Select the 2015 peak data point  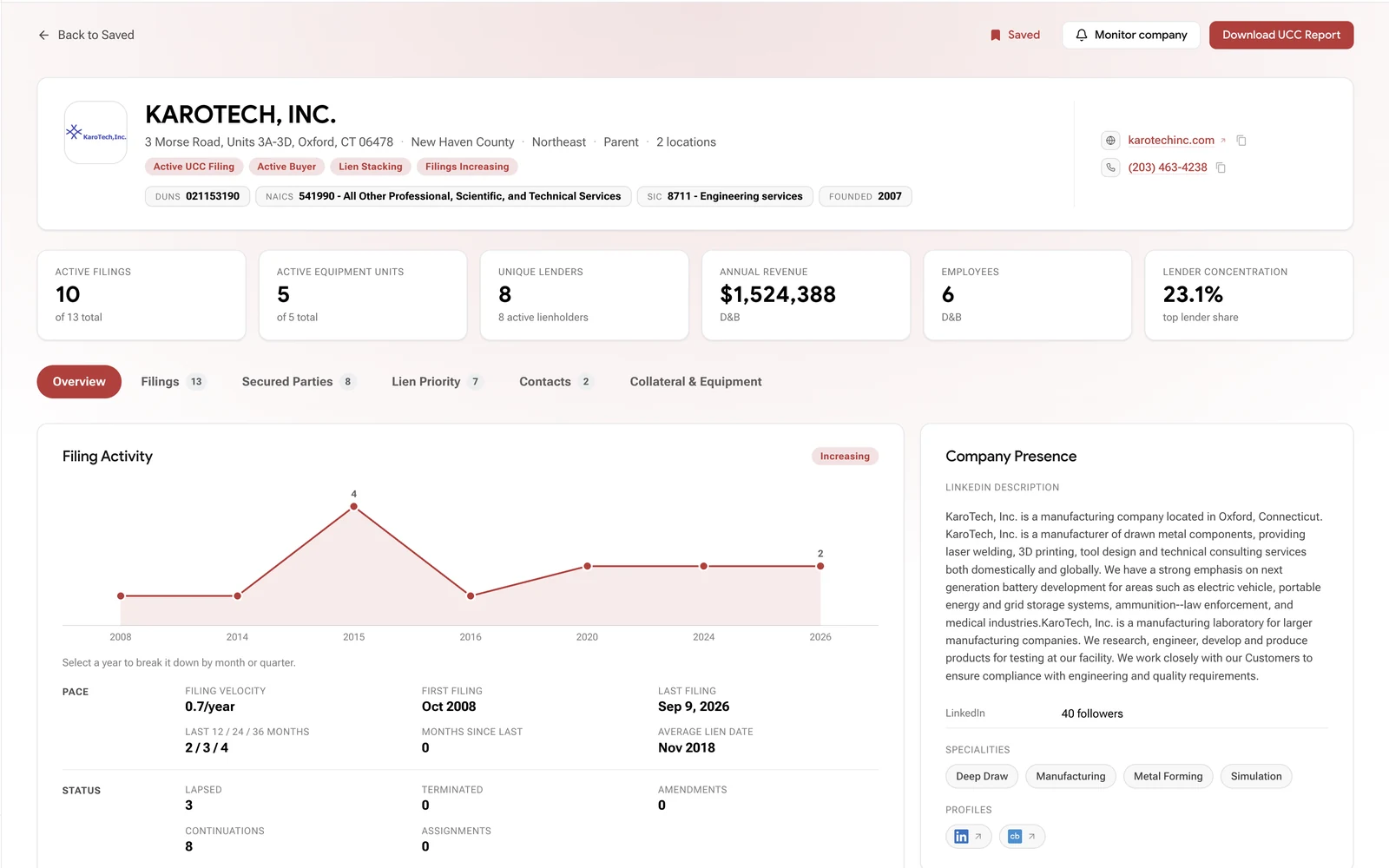353,507
